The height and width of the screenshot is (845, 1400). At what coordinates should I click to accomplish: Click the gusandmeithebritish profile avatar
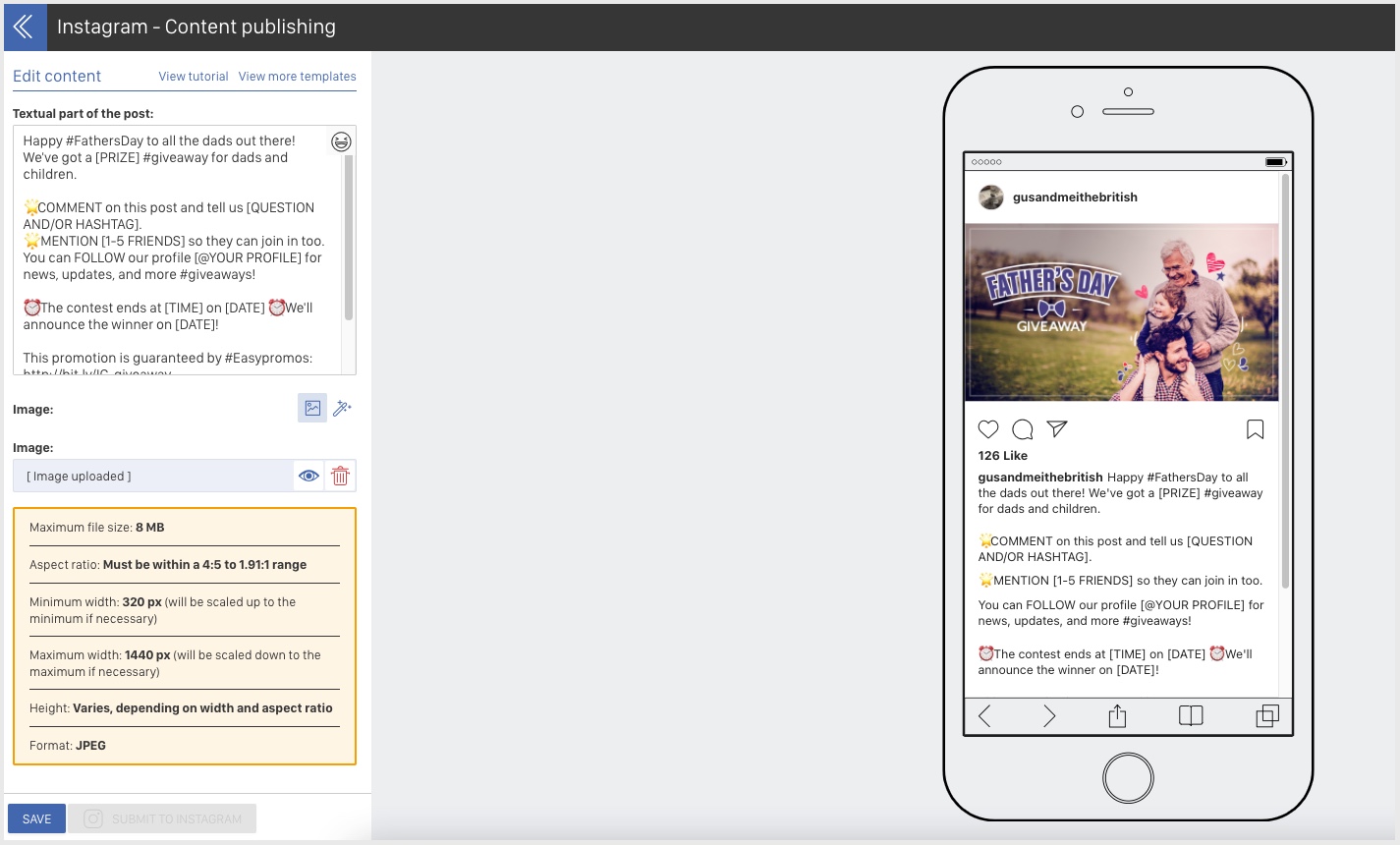991,197
